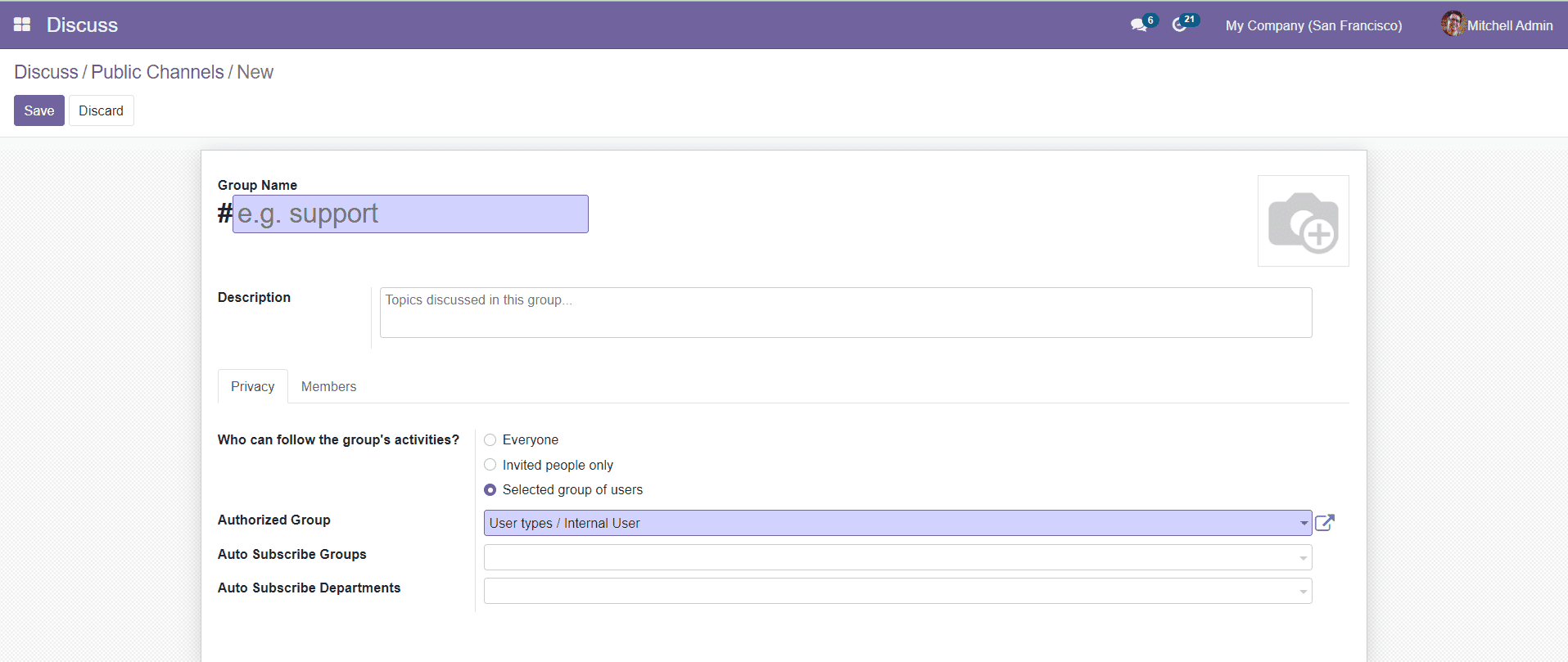Upload a channel image via camera icon
This screenshot has height=662, width=1568.
pos(1303,221)
